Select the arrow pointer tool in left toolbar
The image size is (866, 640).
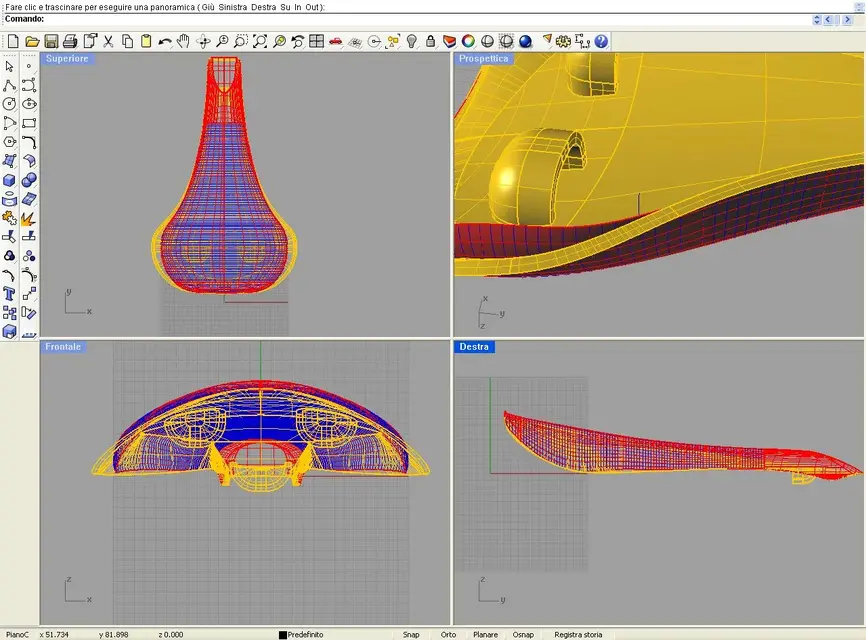point(9,66)
